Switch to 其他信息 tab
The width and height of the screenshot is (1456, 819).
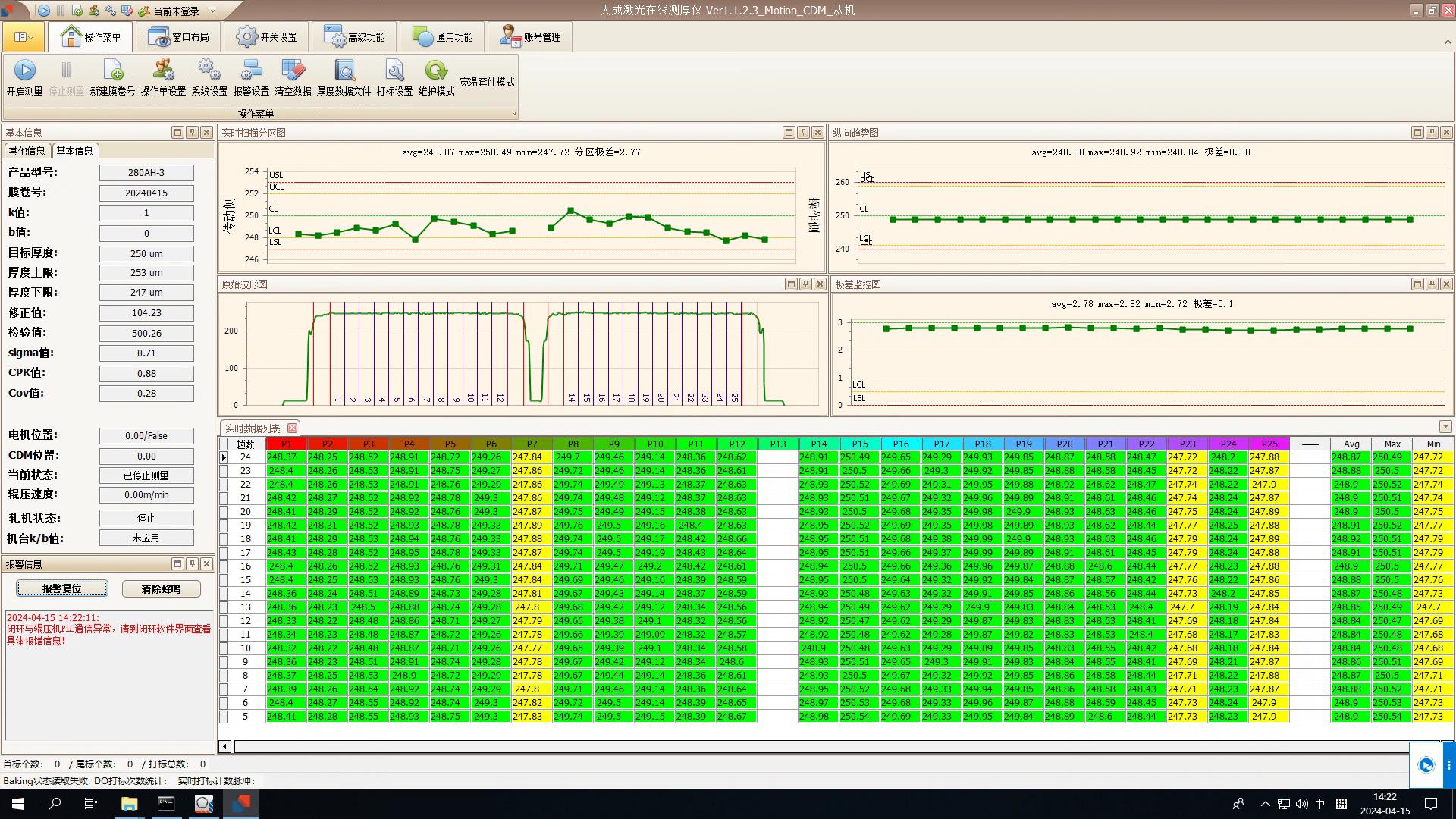tap(27, 151)
